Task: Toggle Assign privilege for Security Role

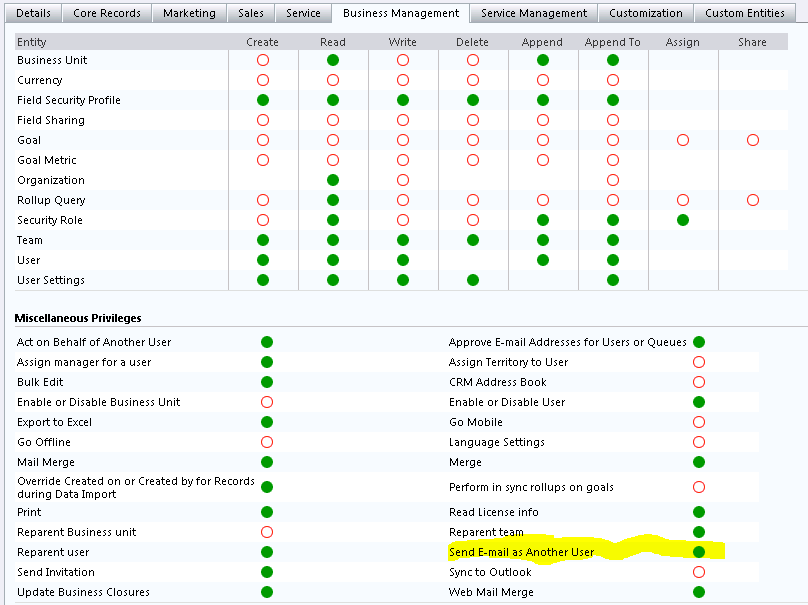Action: (683, 220)
